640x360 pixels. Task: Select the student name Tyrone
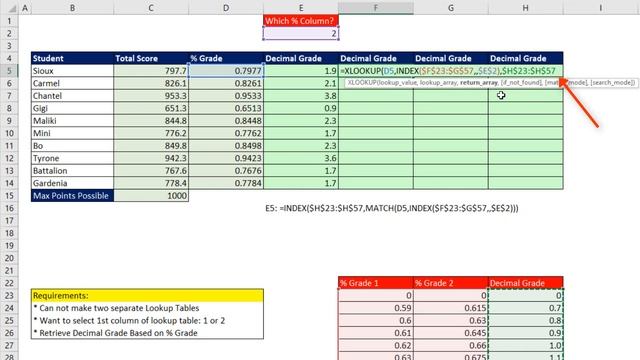point(72,158)
